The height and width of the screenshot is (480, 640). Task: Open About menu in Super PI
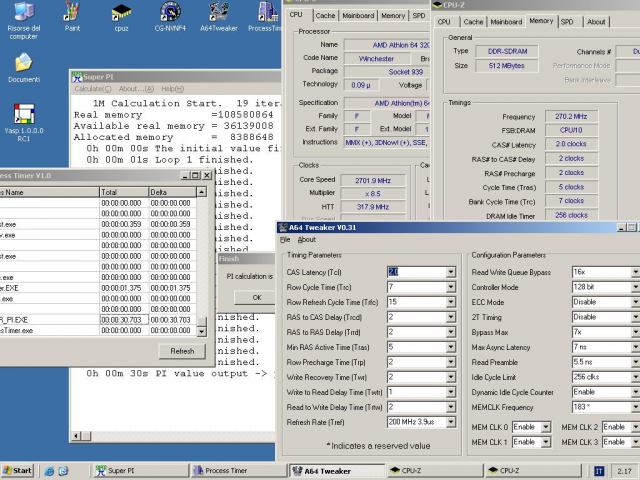coord(136,89)
